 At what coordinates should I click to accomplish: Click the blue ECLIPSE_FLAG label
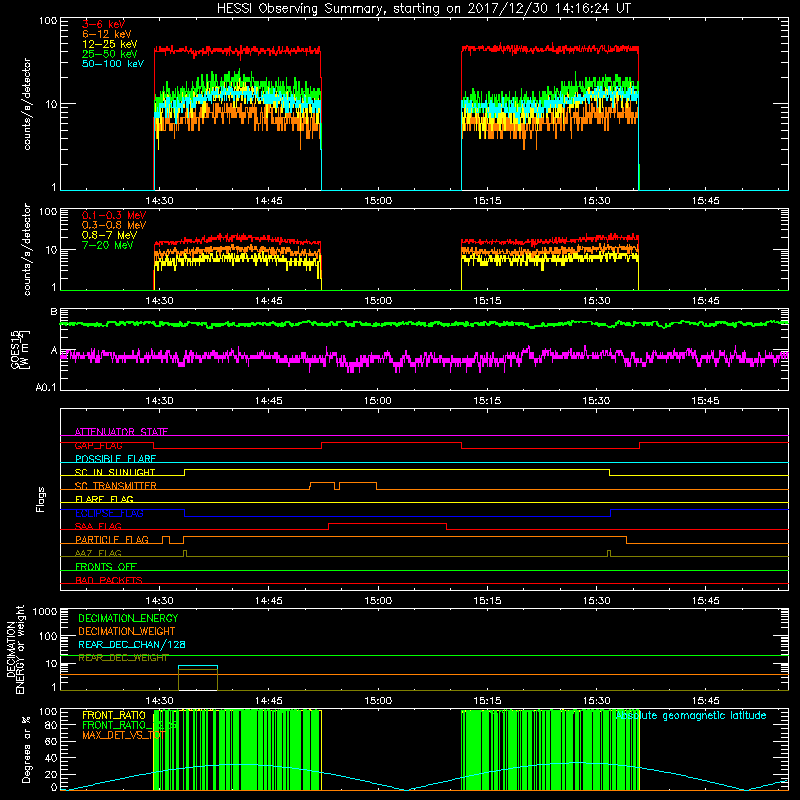pos(109,513)
